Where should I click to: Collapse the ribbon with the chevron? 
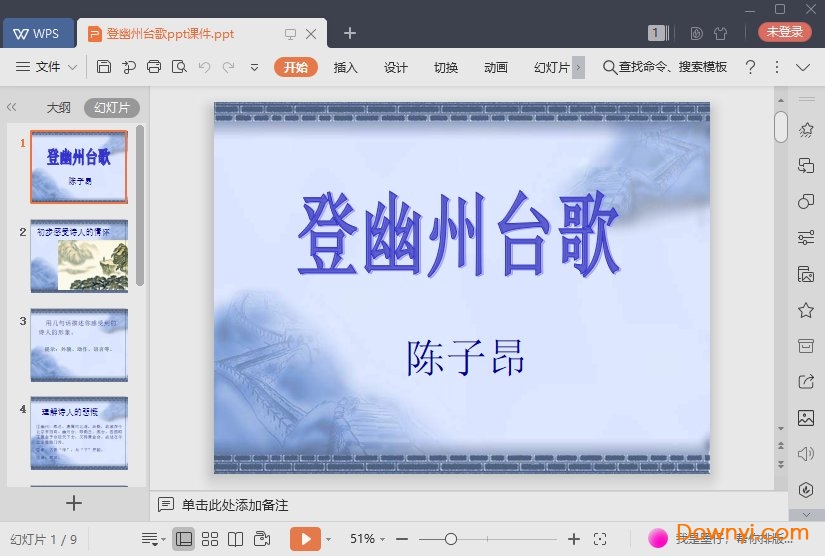(x=803, y=67)
